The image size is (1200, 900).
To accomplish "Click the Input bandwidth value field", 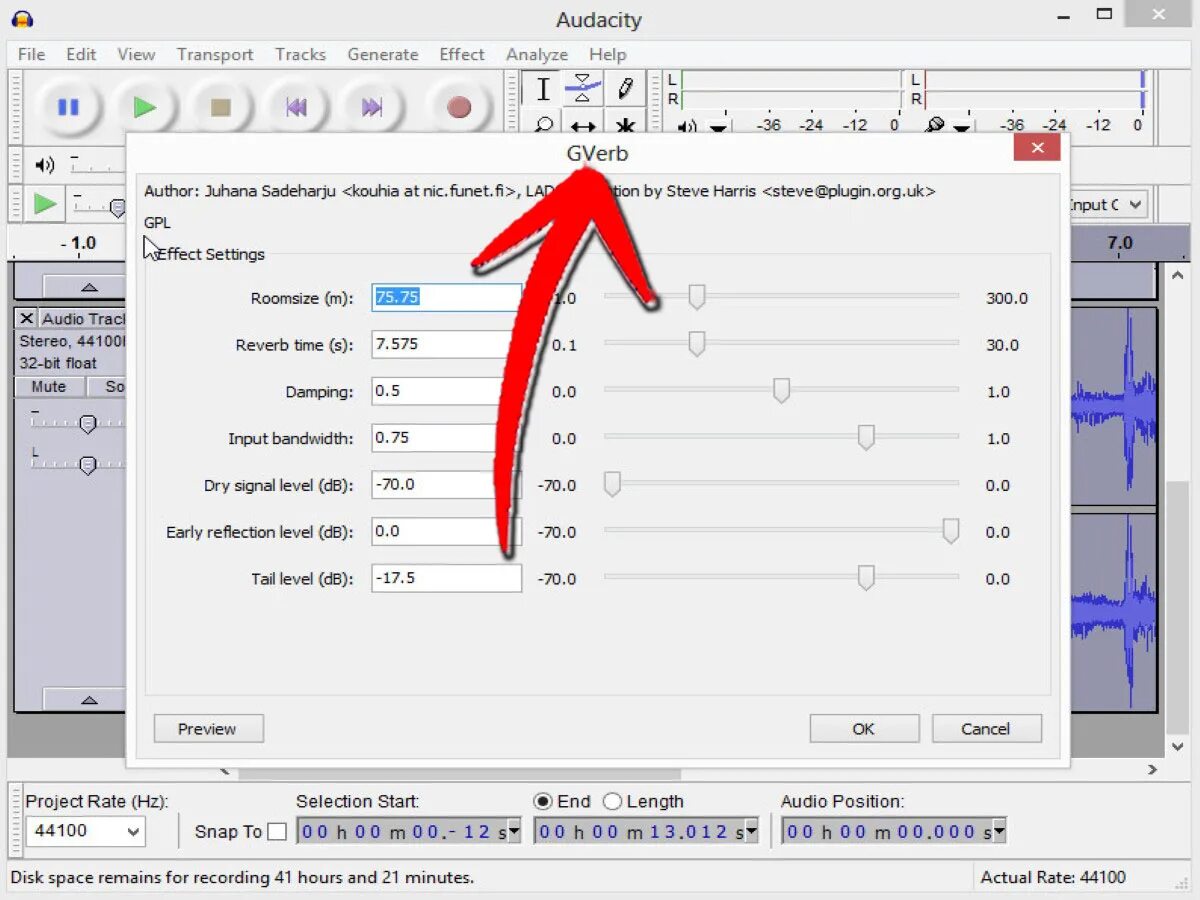I will coord(446,438).
